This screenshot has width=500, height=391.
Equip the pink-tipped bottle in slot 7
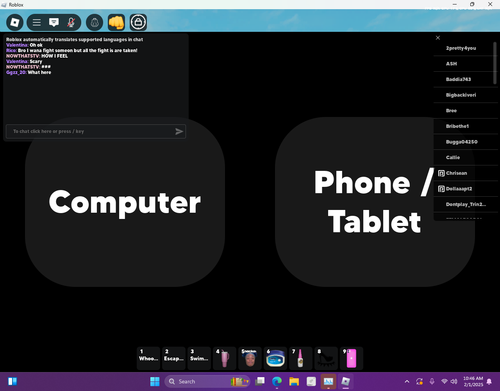pyautogui.click(x=301, y=358)
